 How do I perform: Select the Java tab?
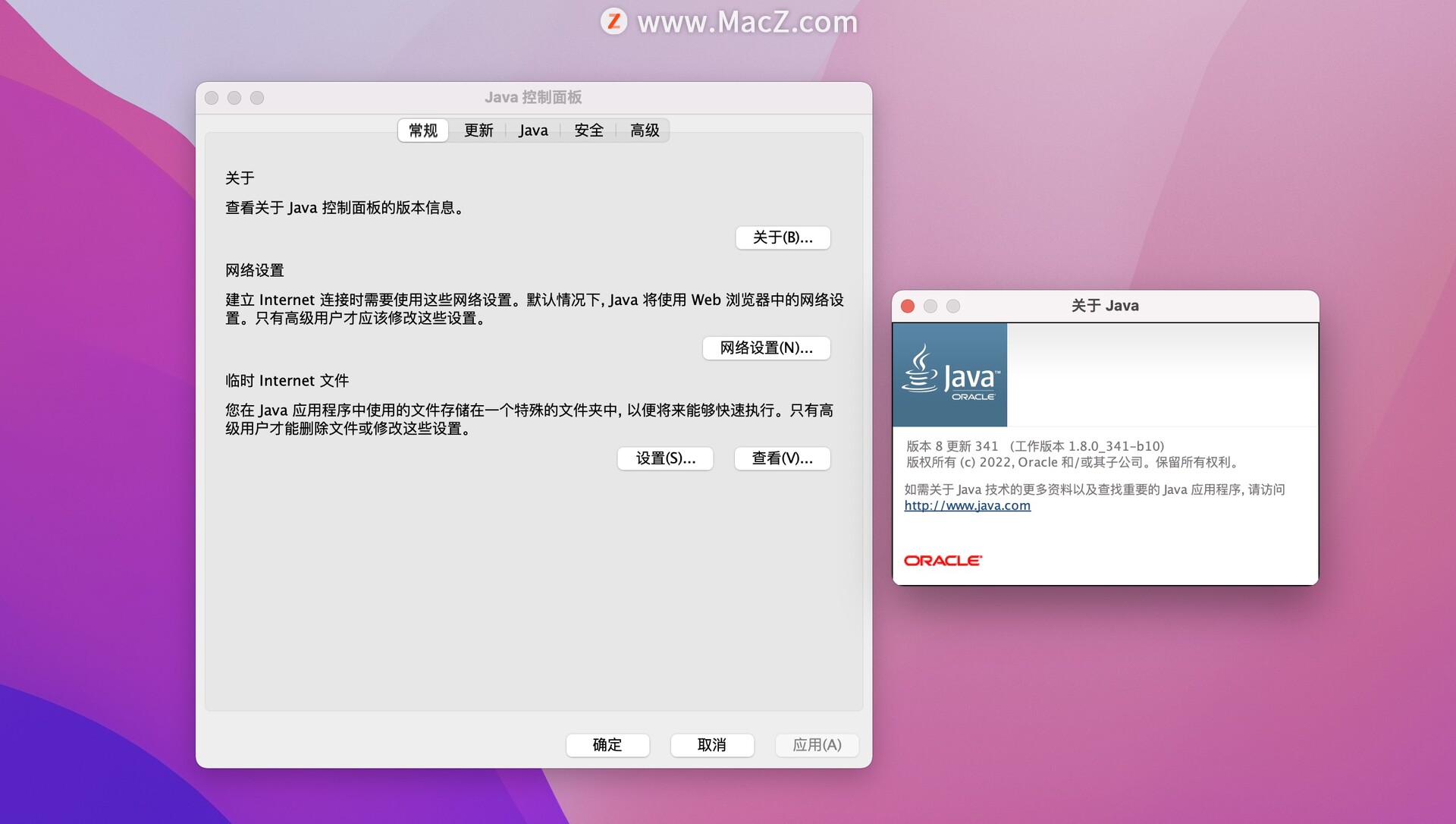click(533, 131)
